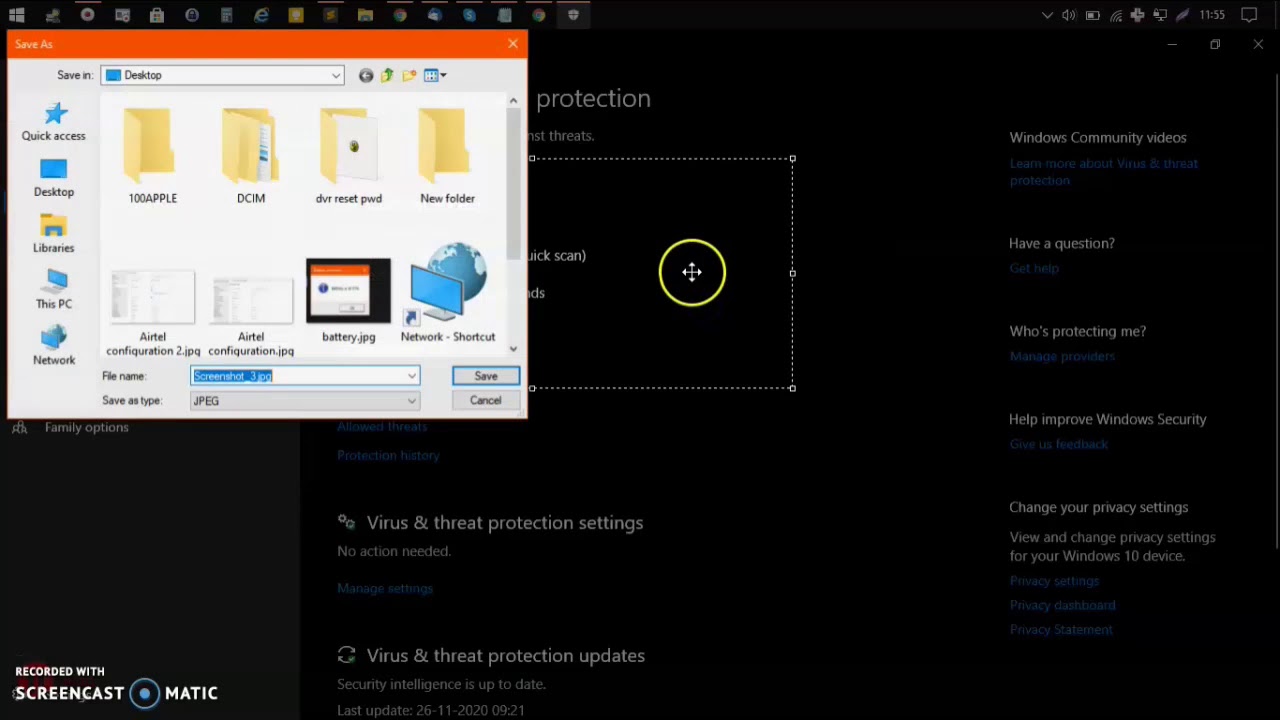Expand the Save as type JPEG dropdown
Screen dimensions: 1280x720
click(411, 401)
